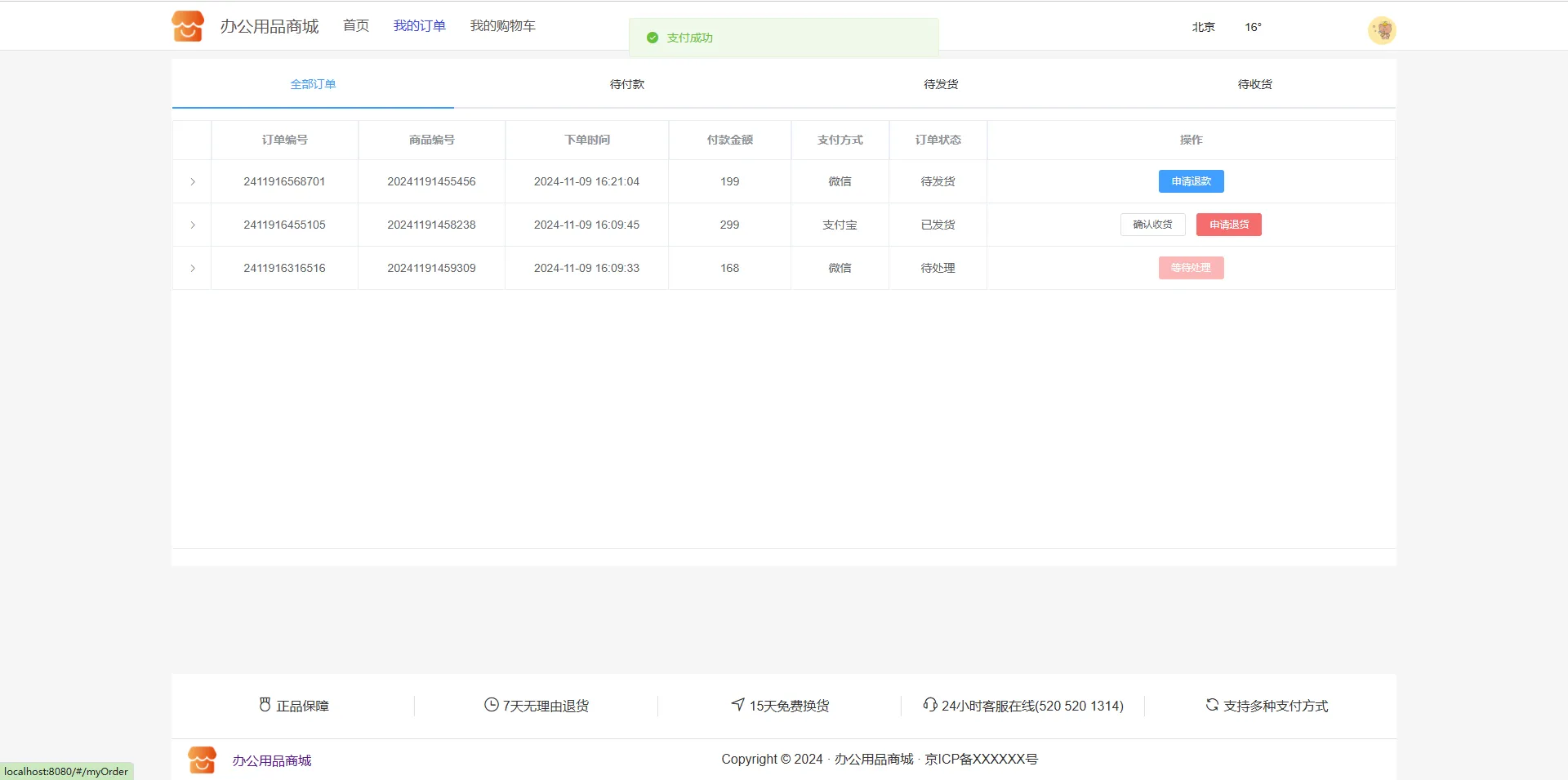Expand order row 2411916568701
Screen dimensions: 1568x780
pyautogui.click(x=193, y=181)
